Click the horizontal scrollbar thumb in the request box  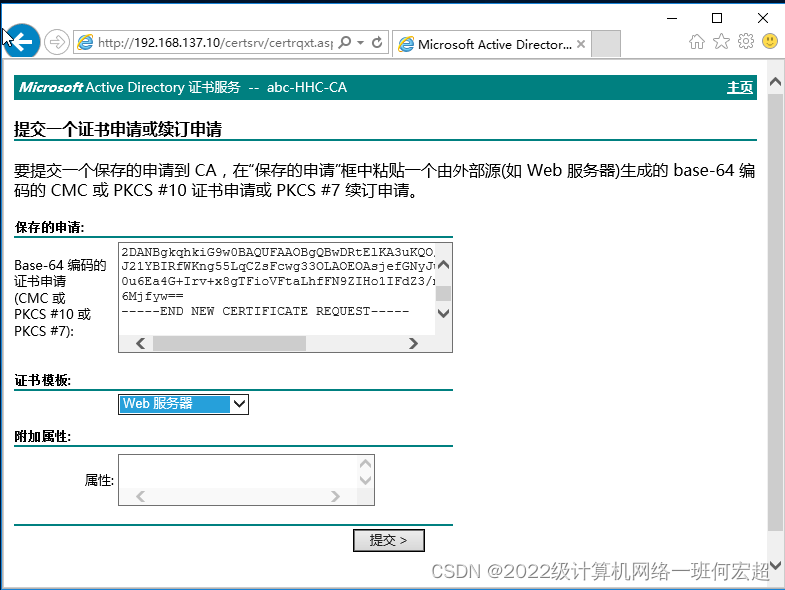[229, 343]
